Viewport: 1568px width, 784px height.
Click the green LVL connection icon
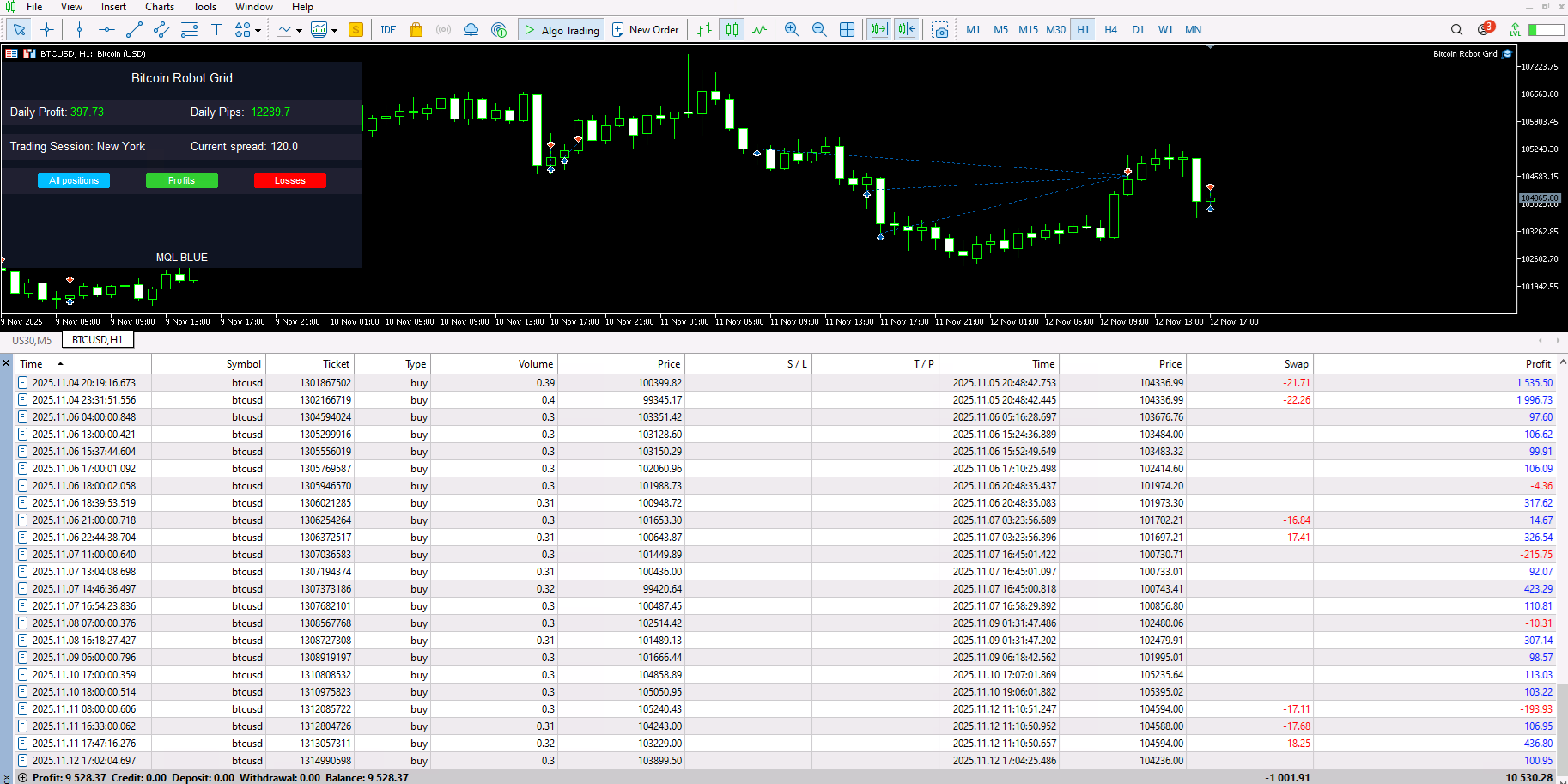pyautogui.click(x=1515, y=30)
